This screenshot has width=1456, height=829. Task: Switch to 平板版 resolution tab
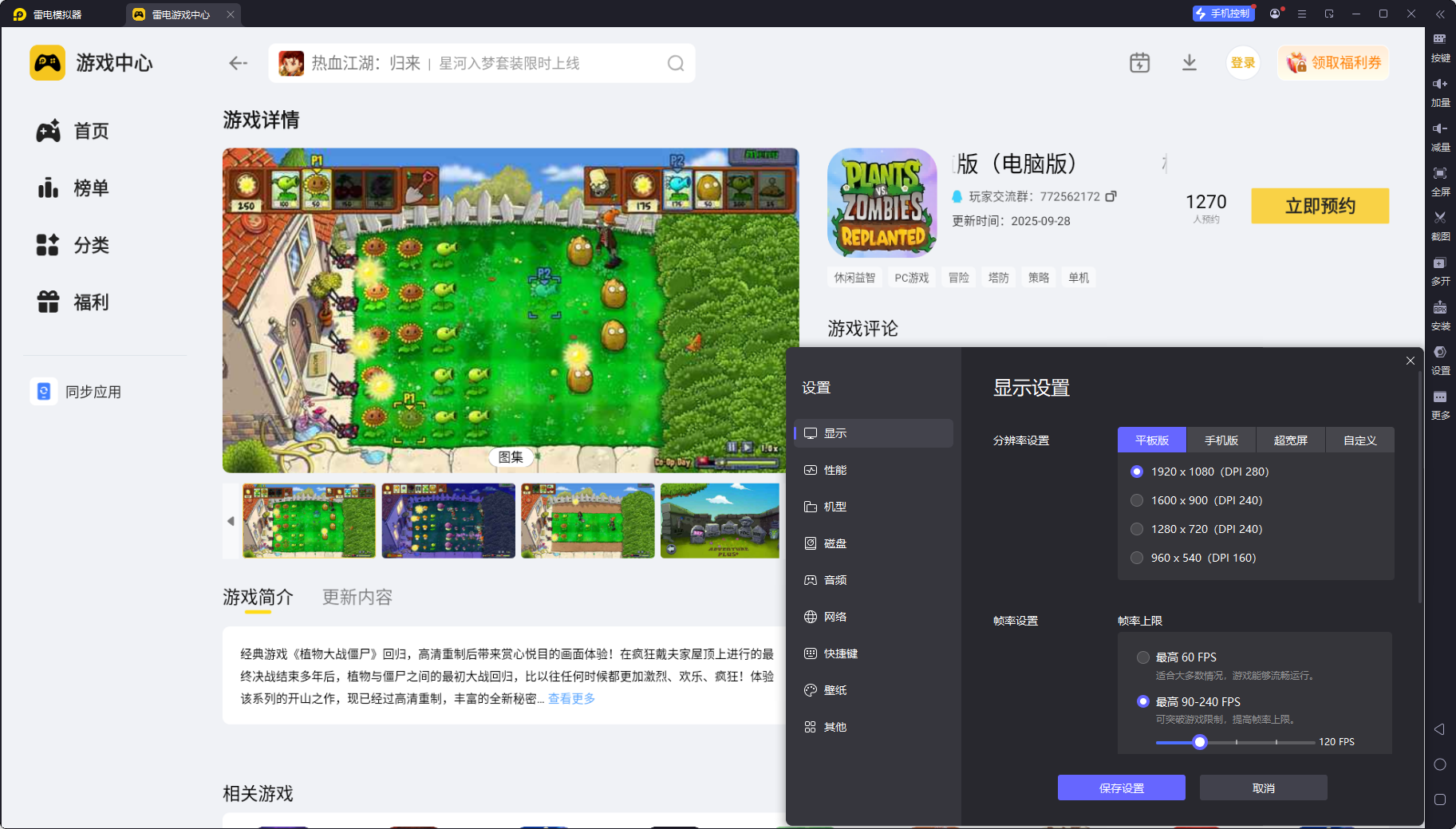click(1152, 440)
